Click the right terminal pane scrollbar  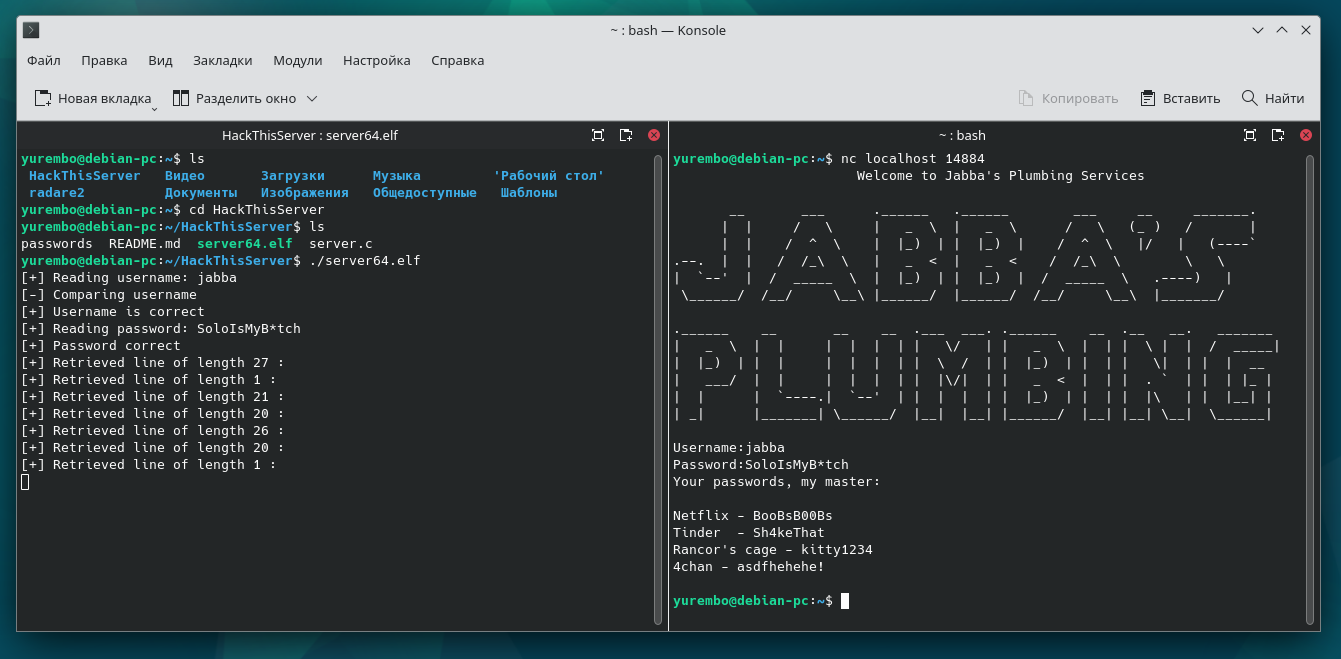[x=1312, y=390]
